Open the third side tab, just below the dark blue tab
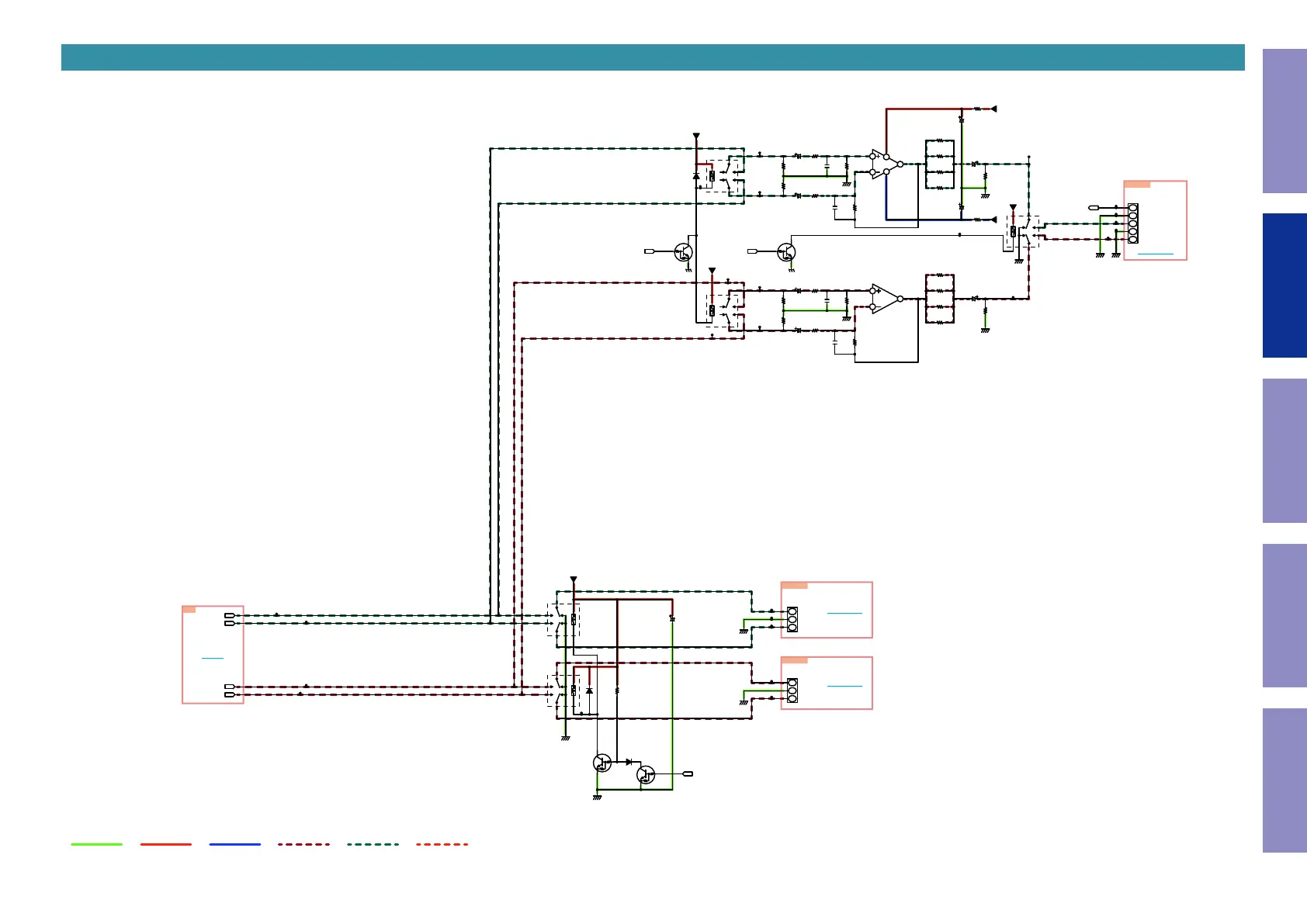 point(1284,451)
